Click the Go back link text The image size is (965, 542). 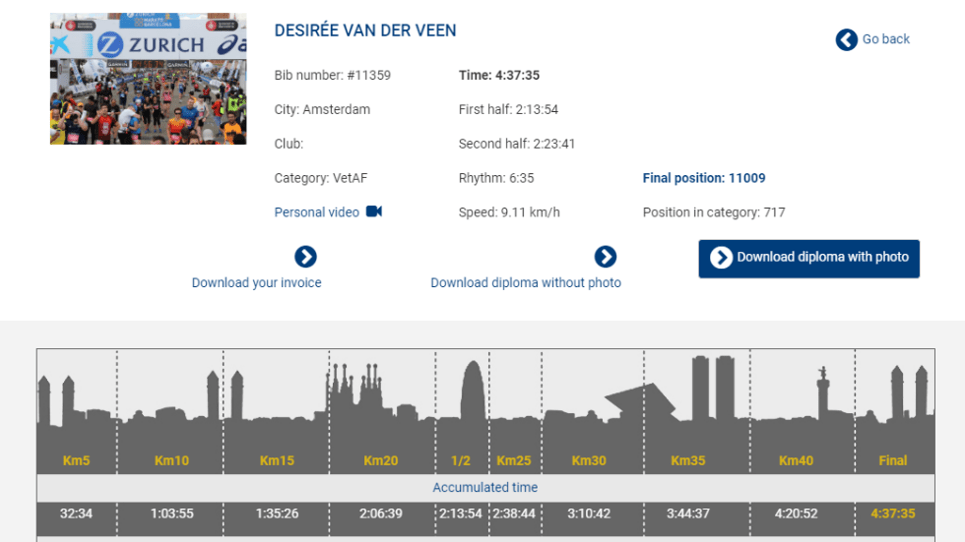click(886, 39)
